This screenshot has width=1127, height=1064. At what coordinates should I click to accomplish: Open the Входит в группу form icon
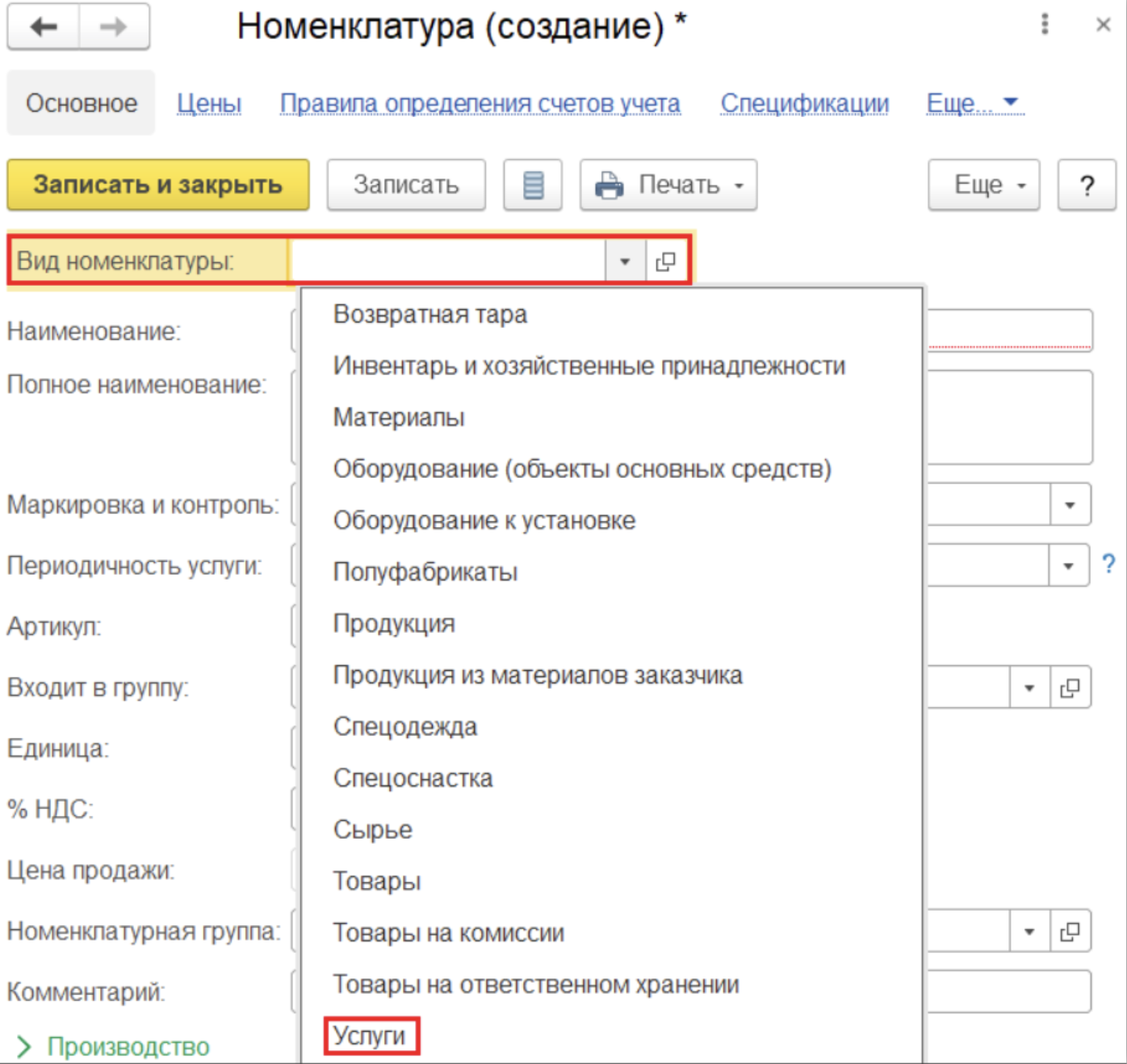[x=1070, y=688]
